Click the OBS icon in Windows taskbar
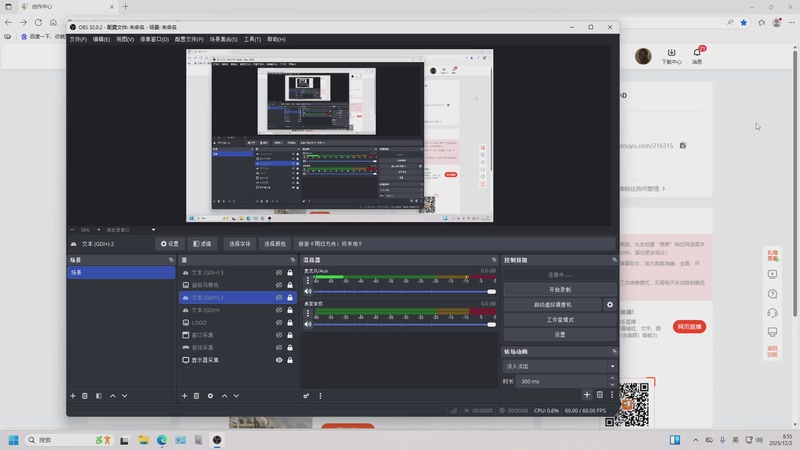Viewport: 800px width, 450px height. (217, 440)
